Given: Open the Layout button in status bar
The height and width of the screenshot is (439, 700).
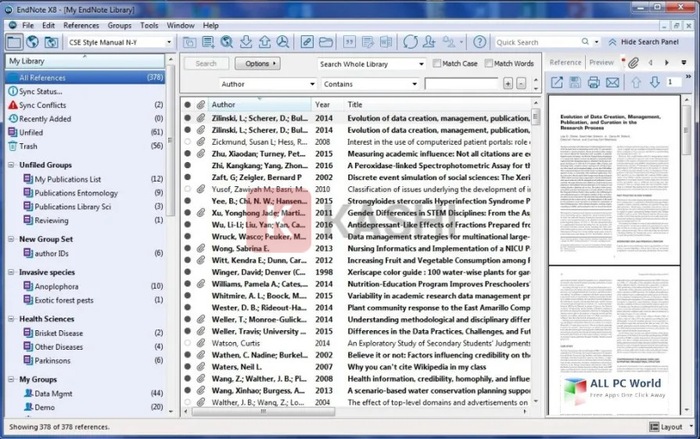Looking at the screenshot, I should (666, 427).
